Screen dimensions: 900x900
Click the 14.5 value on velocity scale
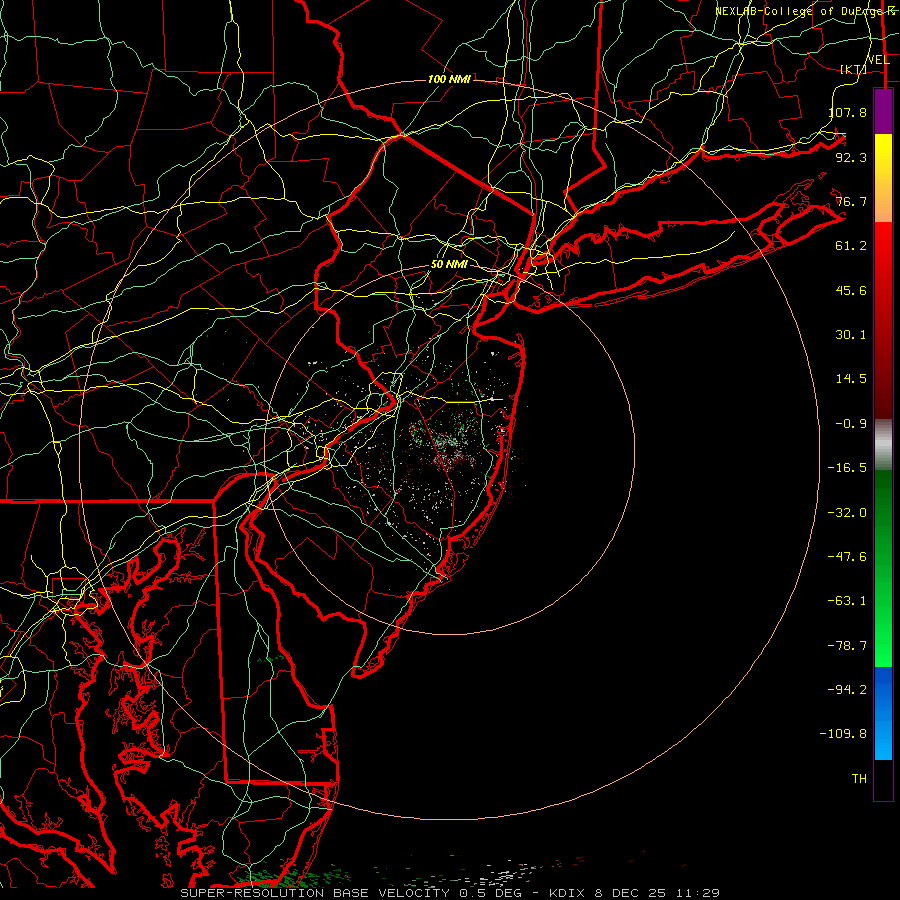tap(851, 379)
